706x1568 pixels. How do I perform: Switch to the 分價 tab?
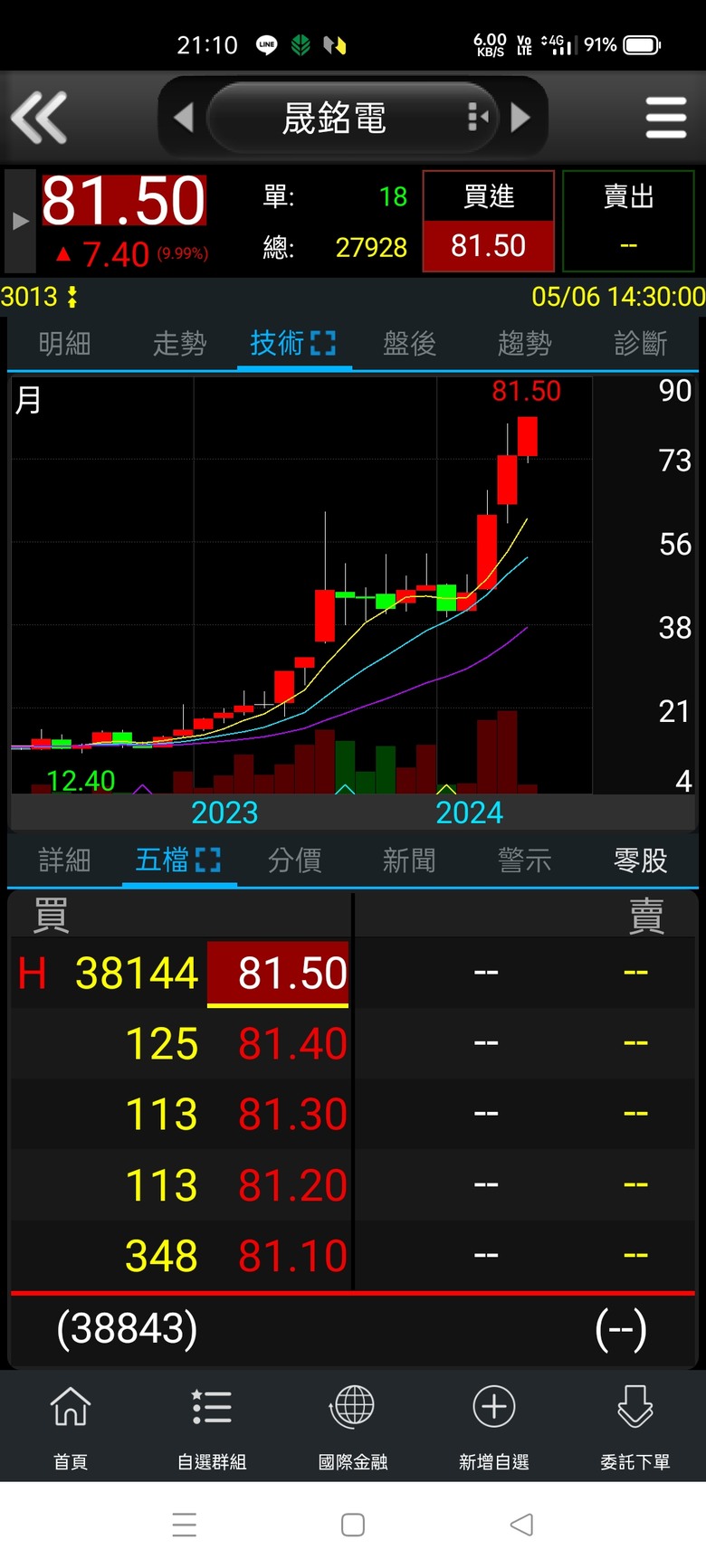point(295,860)
